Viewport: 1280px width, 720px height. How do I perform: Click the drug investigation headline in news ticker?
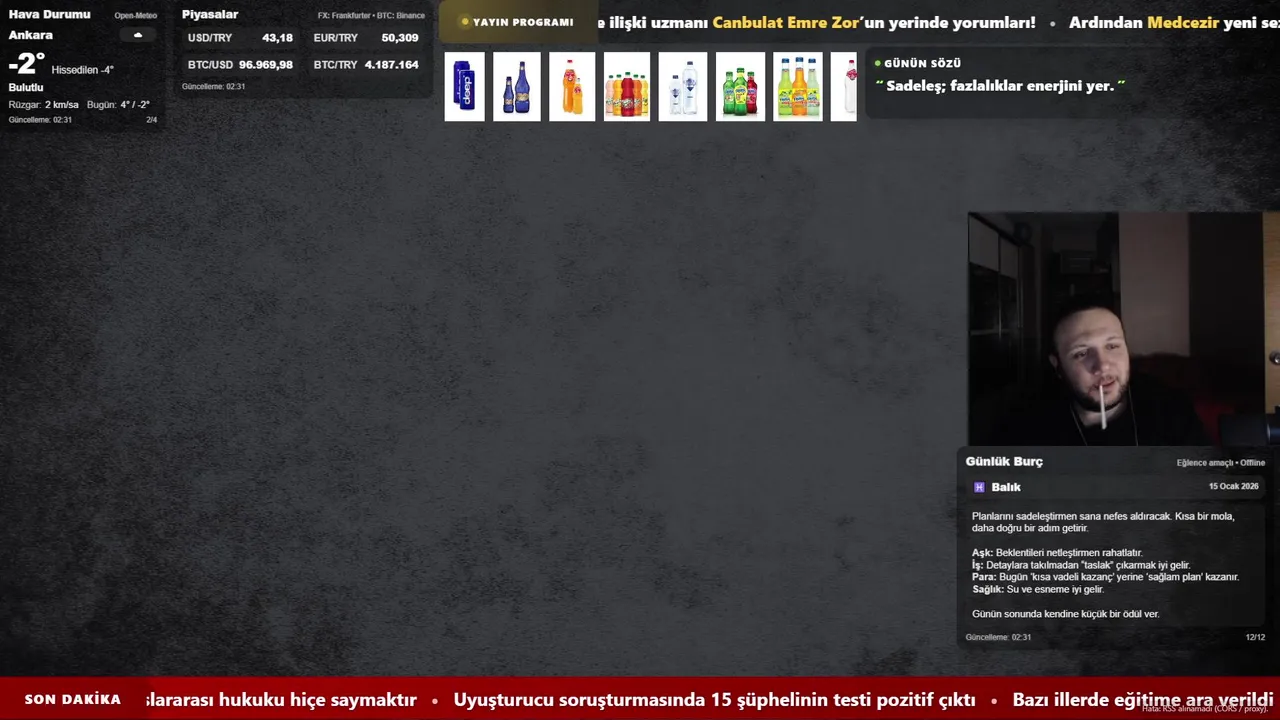click(714, 700)
